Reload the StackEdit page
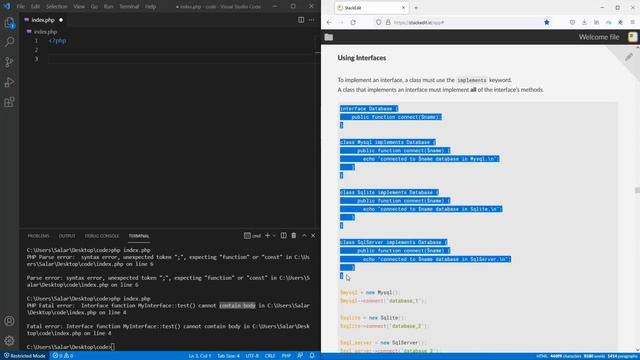This screenshot has height=360, width=640. pos(353,22)
